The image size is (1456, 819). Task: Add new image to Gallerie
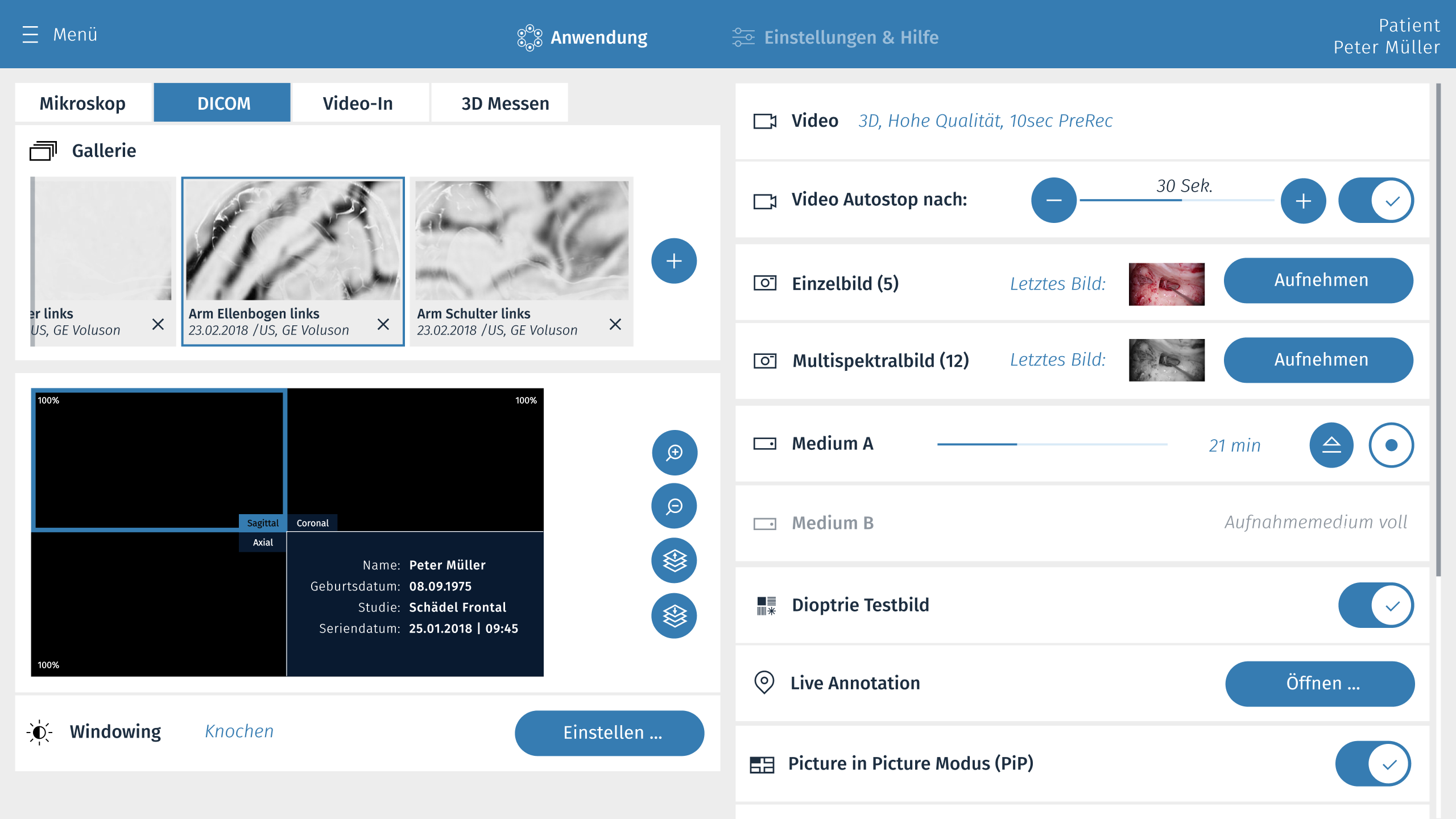[x=674, y=261]
